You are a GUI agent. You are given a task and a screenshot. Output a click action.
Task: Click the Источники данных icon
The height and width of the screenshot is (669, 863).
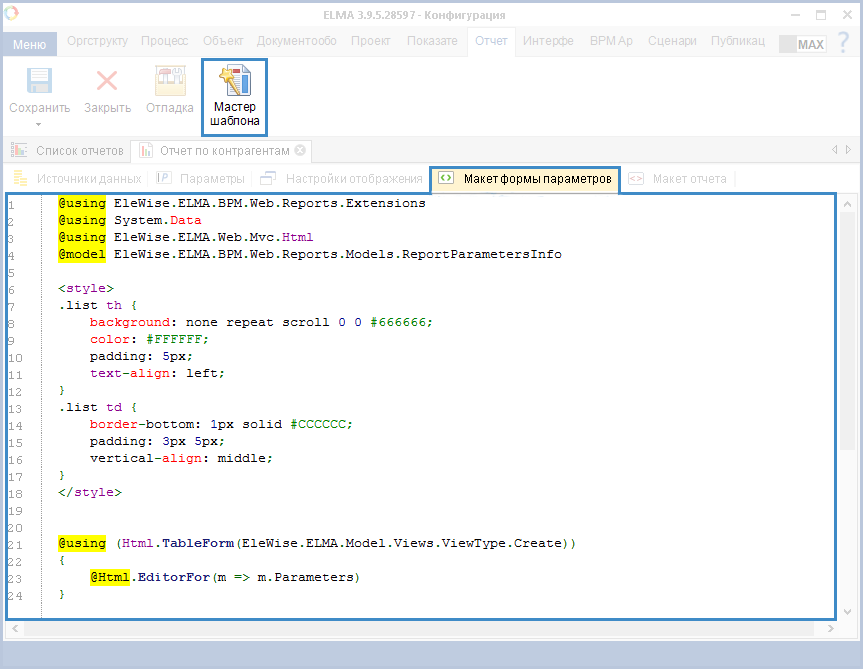(20, 178)
